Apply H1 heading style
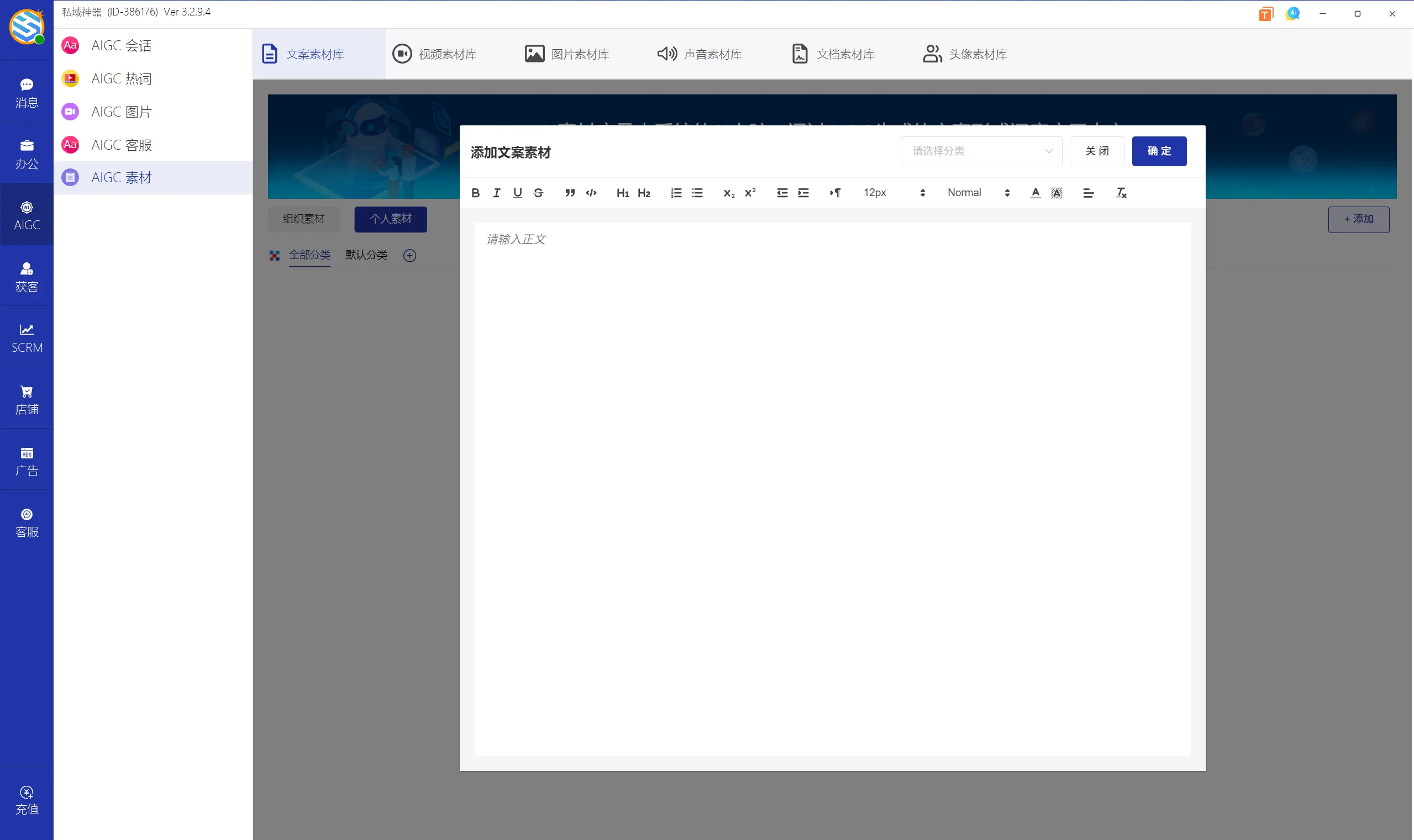Viewport: 1414px width, 840px height. (622, 193)
